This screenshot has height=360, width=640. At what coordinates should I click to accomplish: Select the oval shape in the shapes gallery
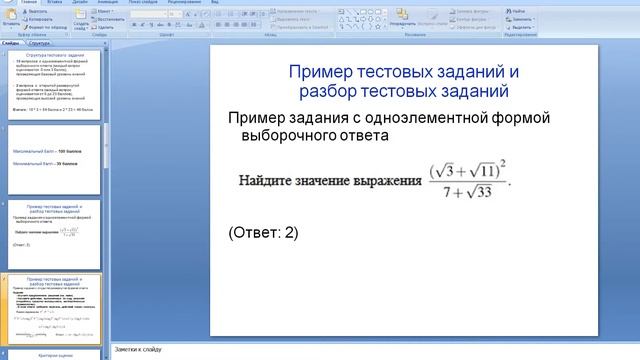[x=370, y=11]
